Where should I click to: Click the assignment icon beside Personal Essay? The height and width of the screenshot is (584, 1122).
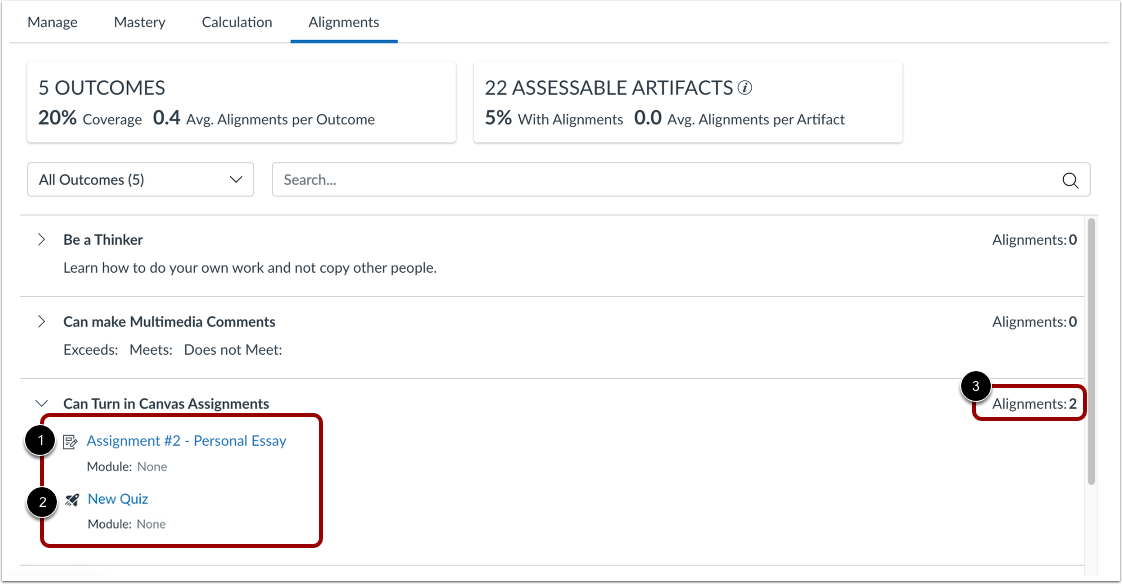tap(70, 442)
